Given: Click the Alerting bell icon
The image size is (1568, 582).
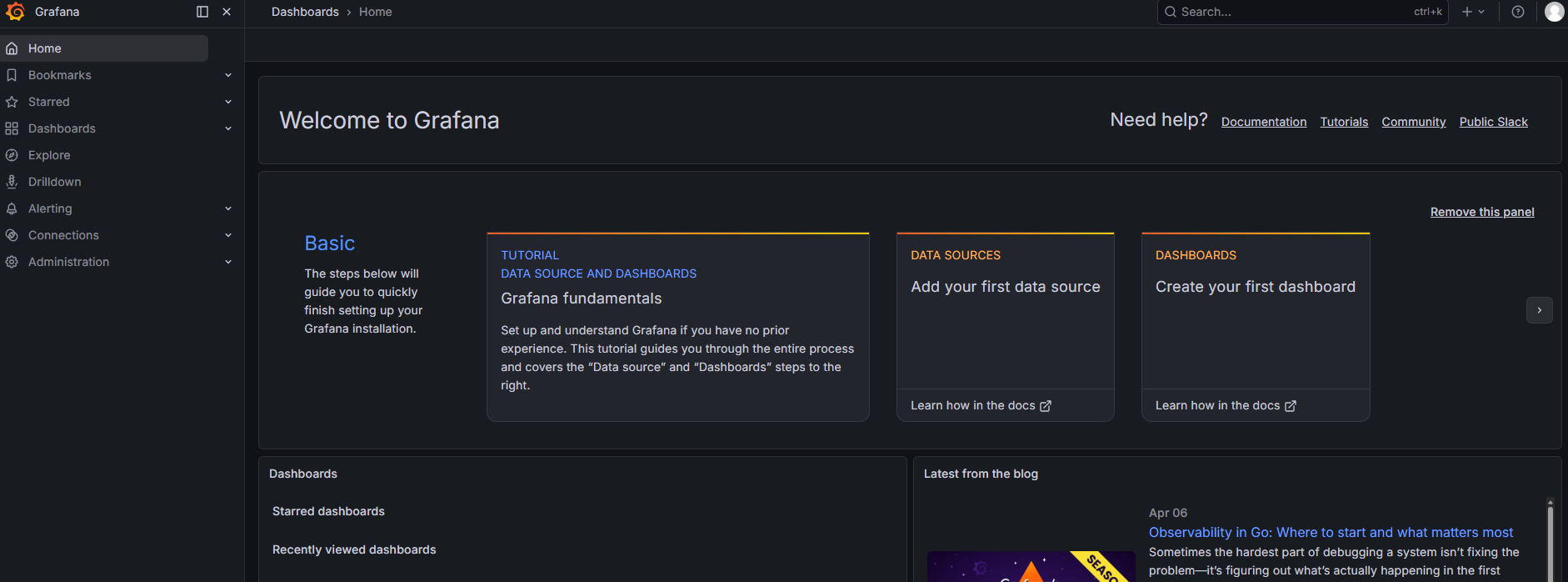Looking at the screenshot, I should click(x=12, y=208).
